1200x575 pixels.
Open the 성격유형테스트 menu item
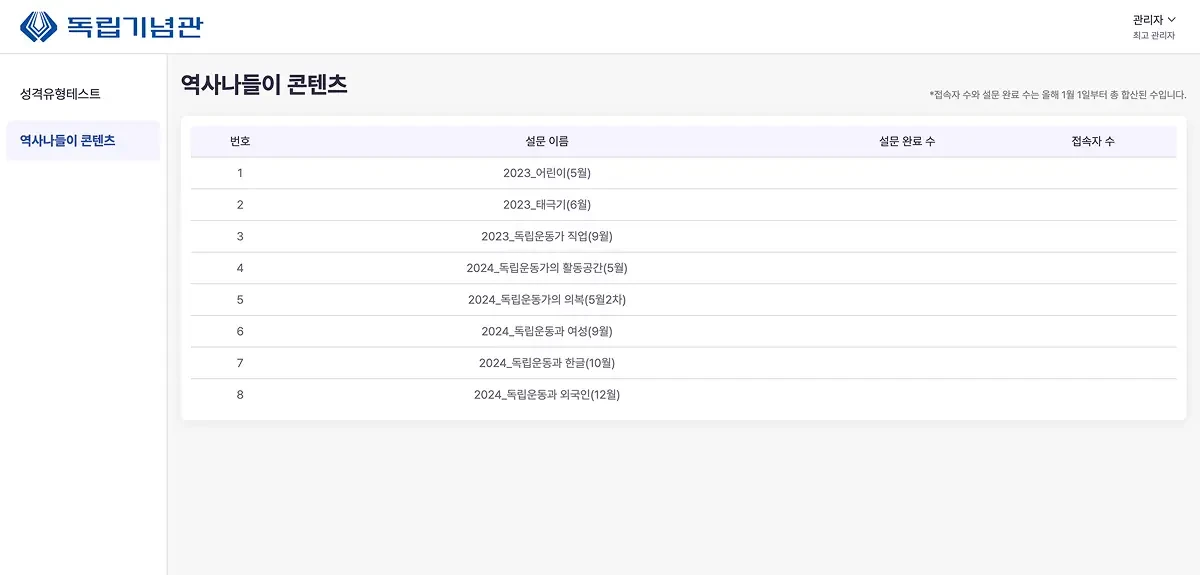click(60, 94)
